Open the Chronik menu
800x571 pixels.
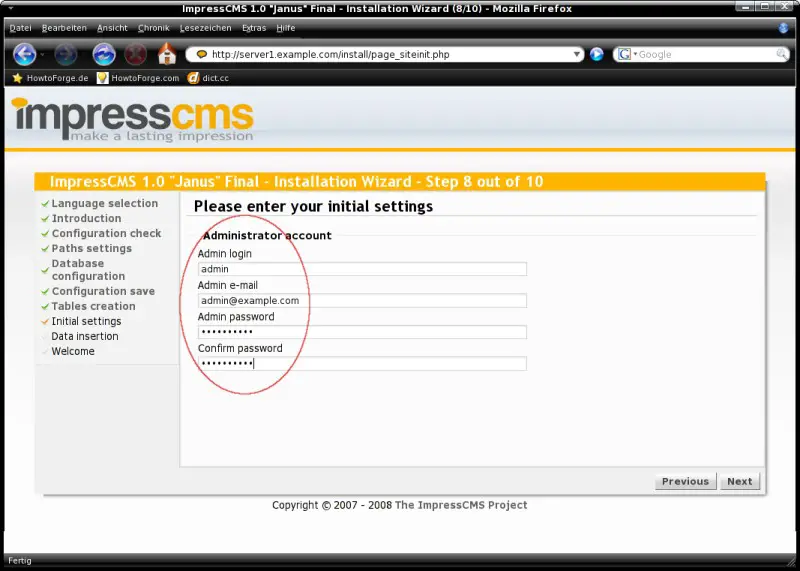[x=154, y=28]
